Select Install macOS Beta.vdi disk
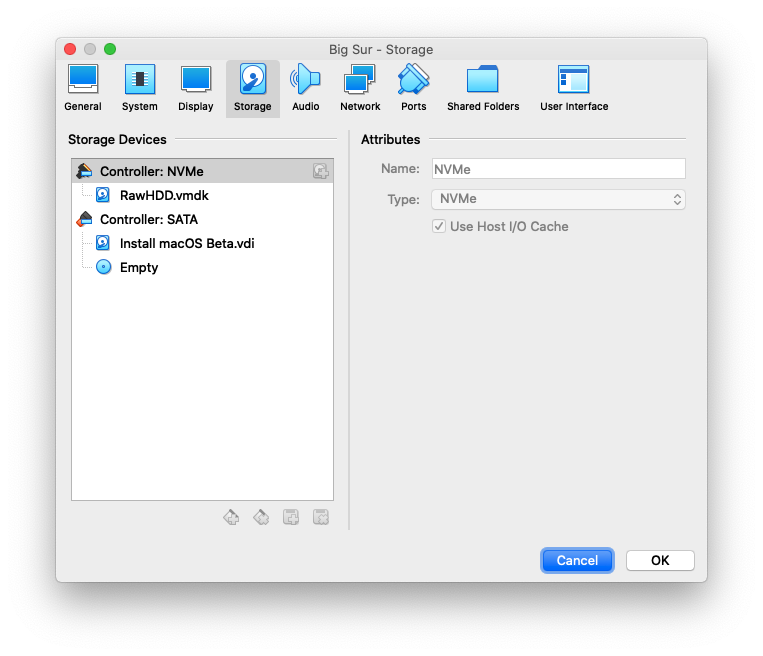 point(187,244)
